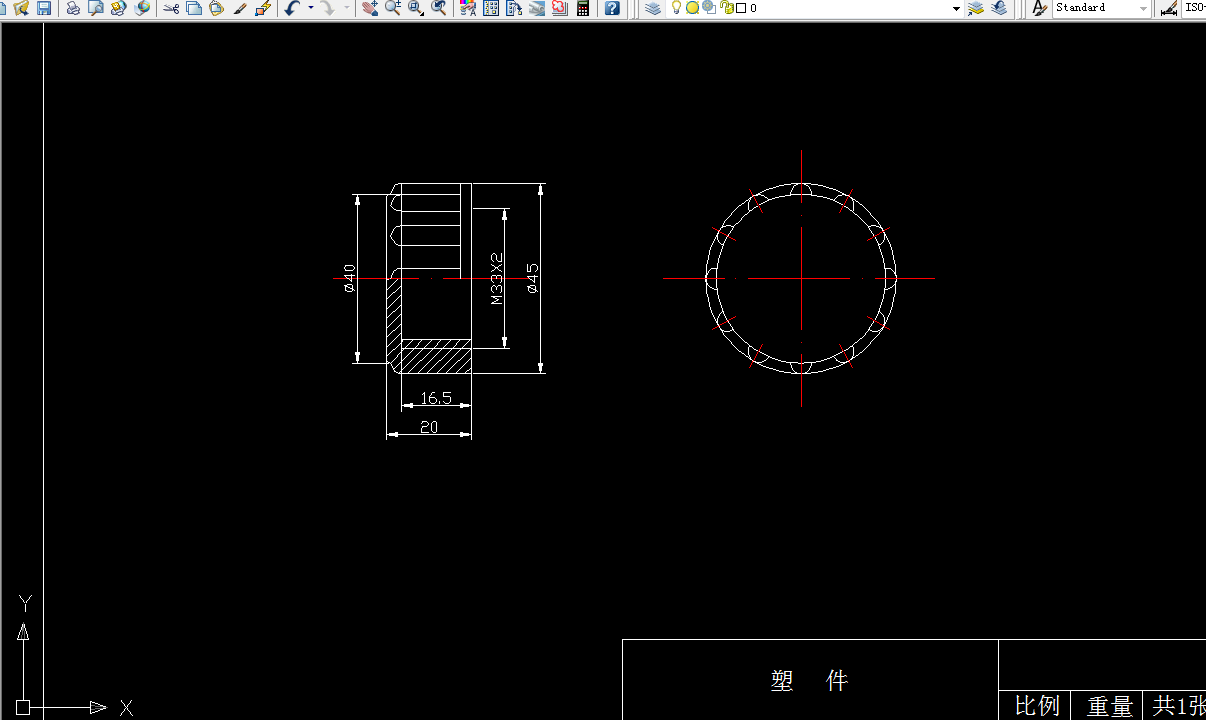Select the 比例 title block cell

[x=1037, y=706]
